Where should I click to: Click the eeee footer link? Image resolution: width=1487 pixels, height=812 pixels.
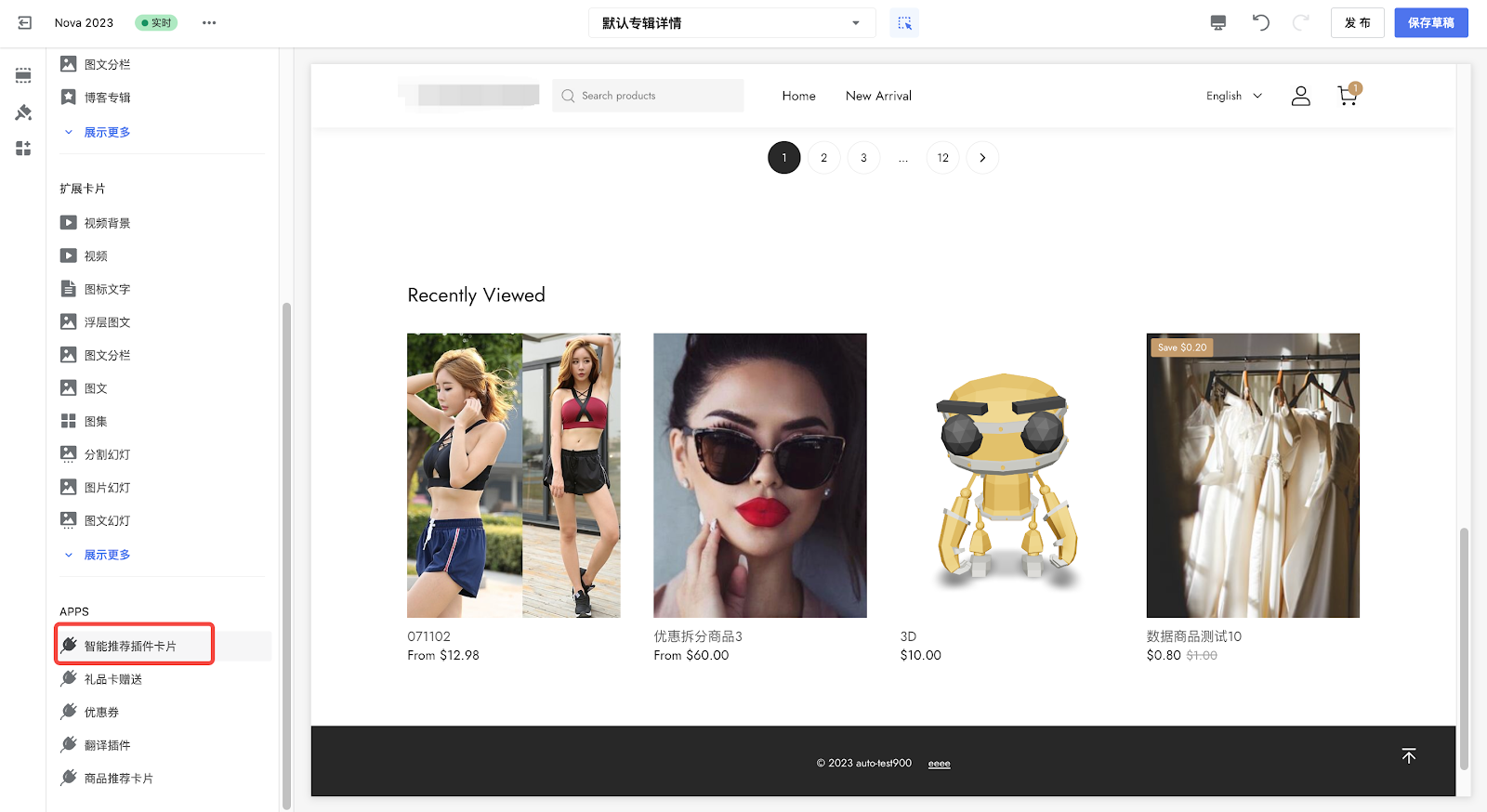[x=940, y=764]
